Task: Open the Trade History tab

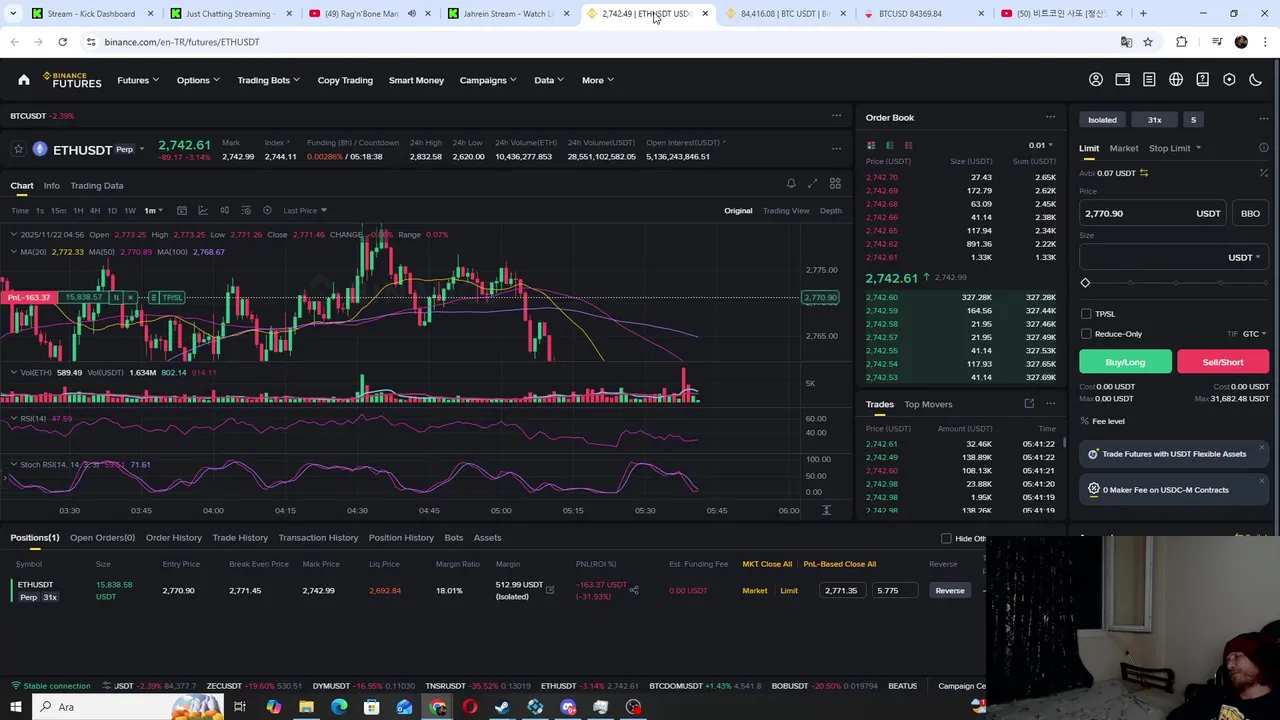Action: (x=240, y=538)
